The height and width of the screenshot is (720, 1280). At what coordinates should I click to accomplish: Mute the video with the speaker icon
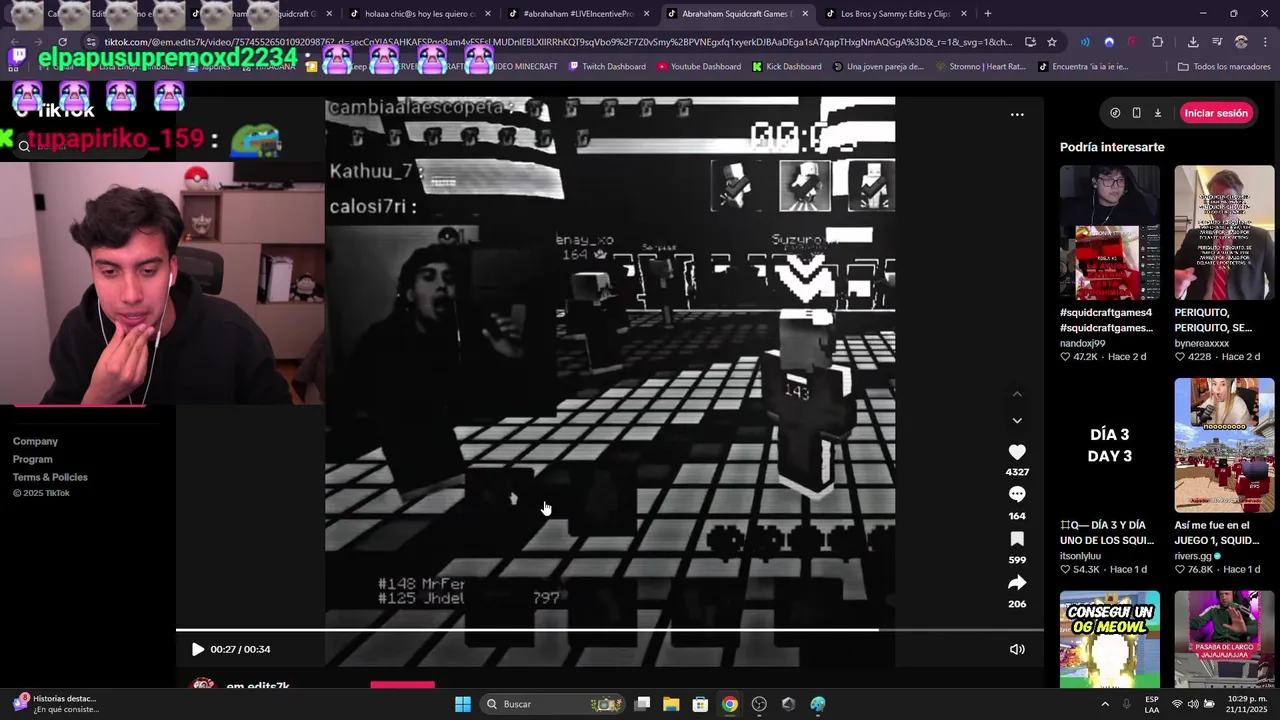[1017, 649]
